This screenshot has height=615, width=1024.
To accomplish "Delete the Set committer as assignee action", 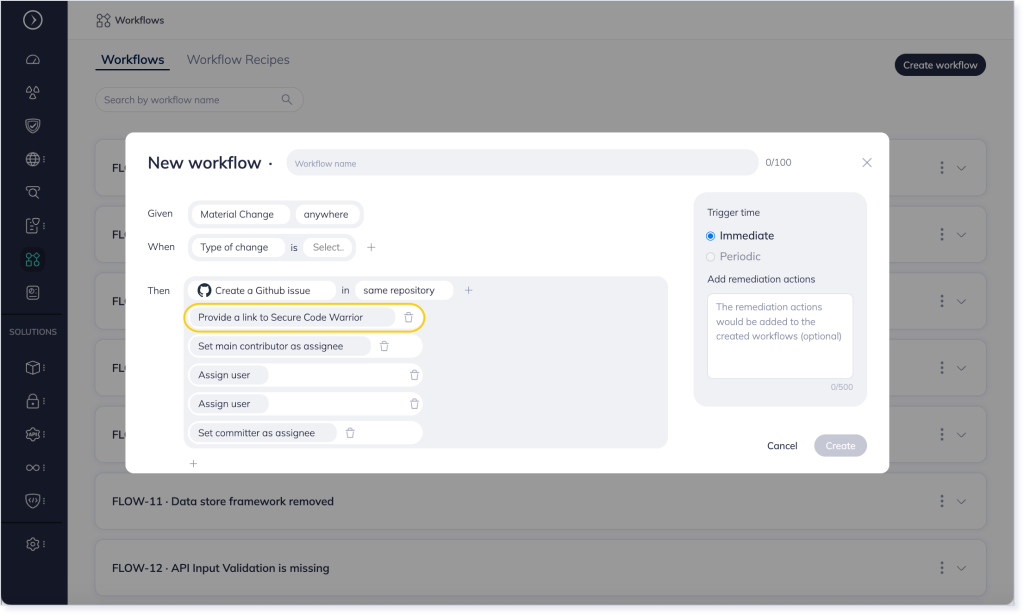I will (350, 433).
